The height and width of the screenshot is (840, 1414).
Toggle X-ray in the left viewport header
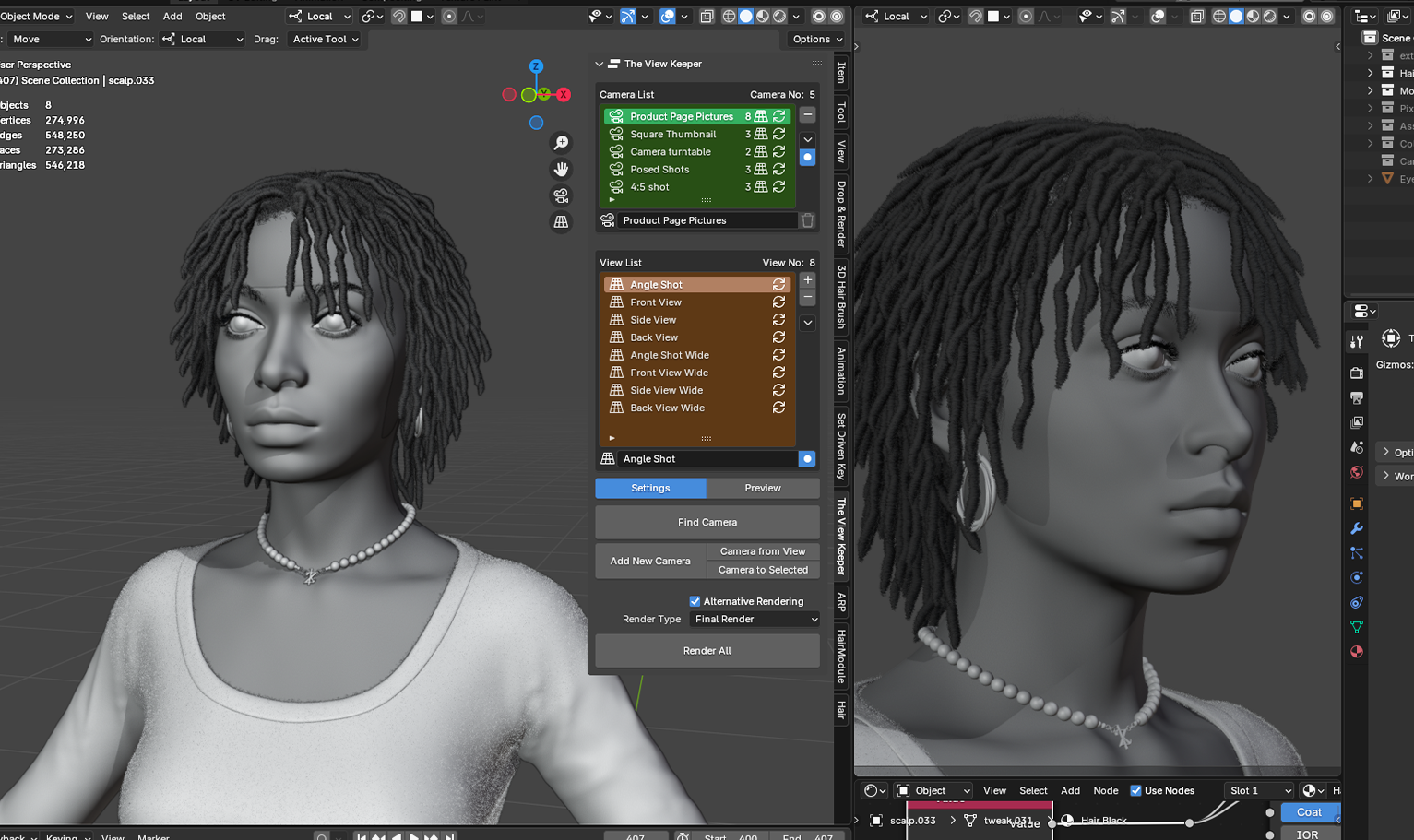(x=707, y=16)
